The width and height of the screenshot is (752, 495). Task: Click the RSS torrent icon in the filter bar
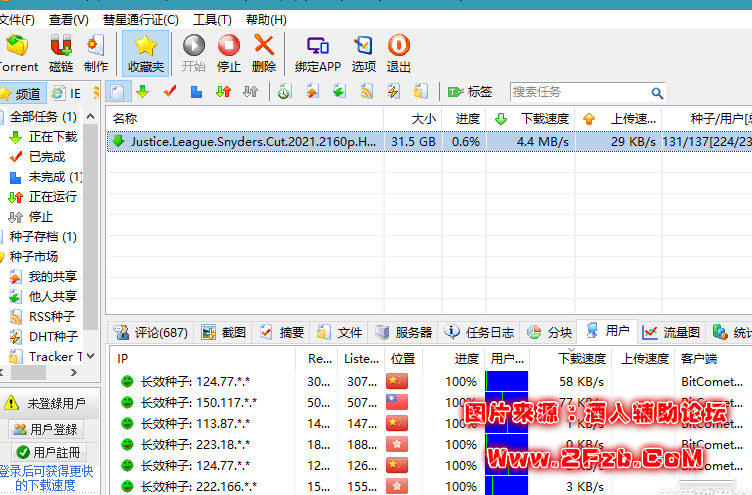(x=367, y=91)
